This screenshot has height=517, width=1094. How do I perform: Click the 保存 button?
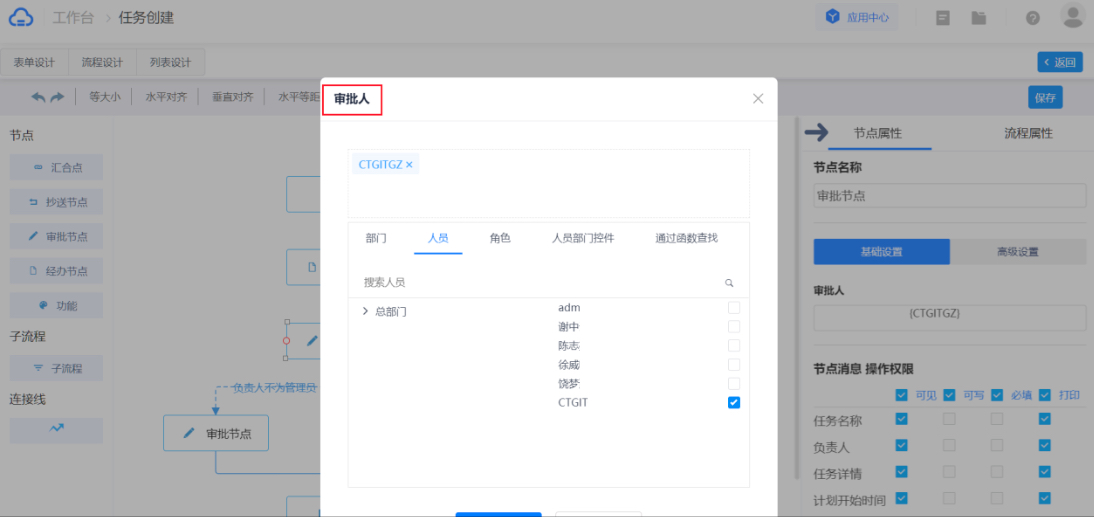1045,98
